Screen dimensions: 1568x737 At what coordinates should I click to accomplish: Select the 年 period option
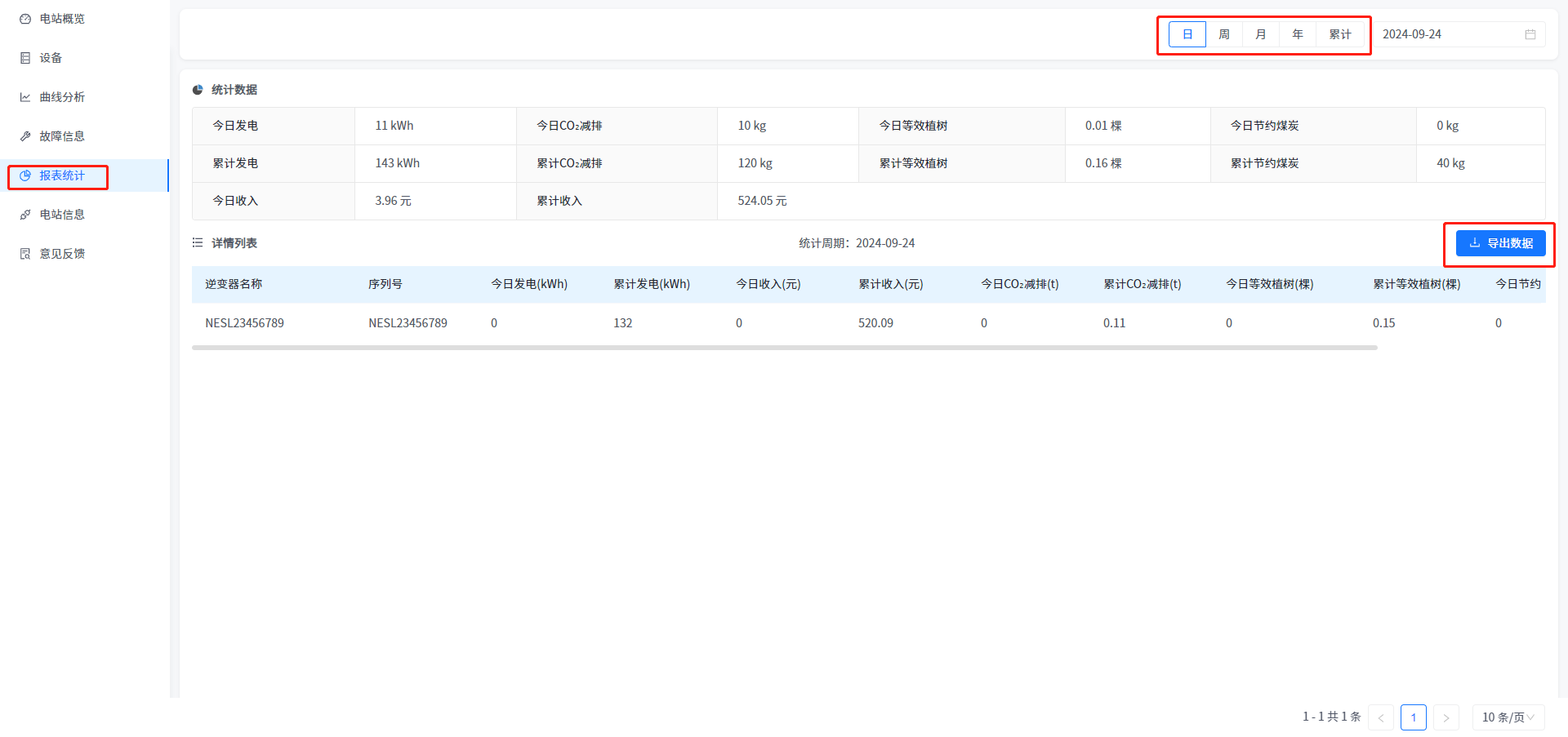(x=1298, y=34)
